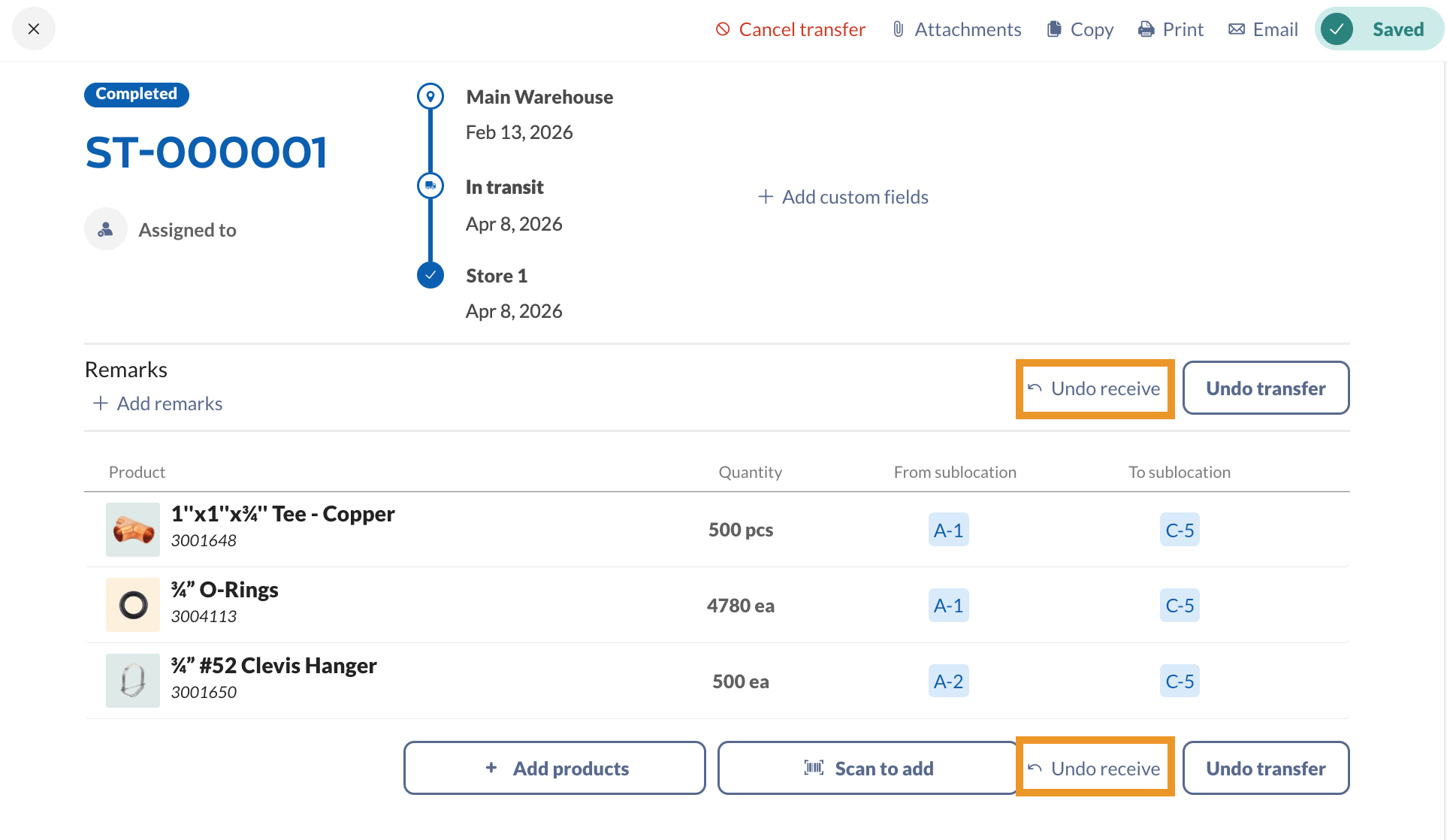Viewport: 1447px width, 840px height.
Task: Click the Main Warehouse location pin icon
Action: [430, 96]
